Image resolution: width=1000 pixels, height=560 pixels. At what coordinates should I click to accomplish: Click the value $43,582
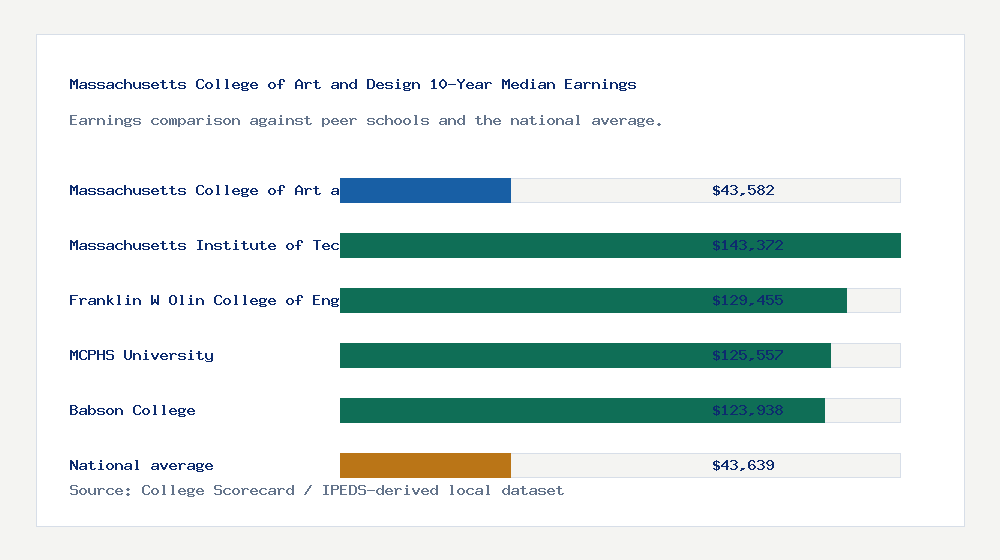tap(743, 190)
